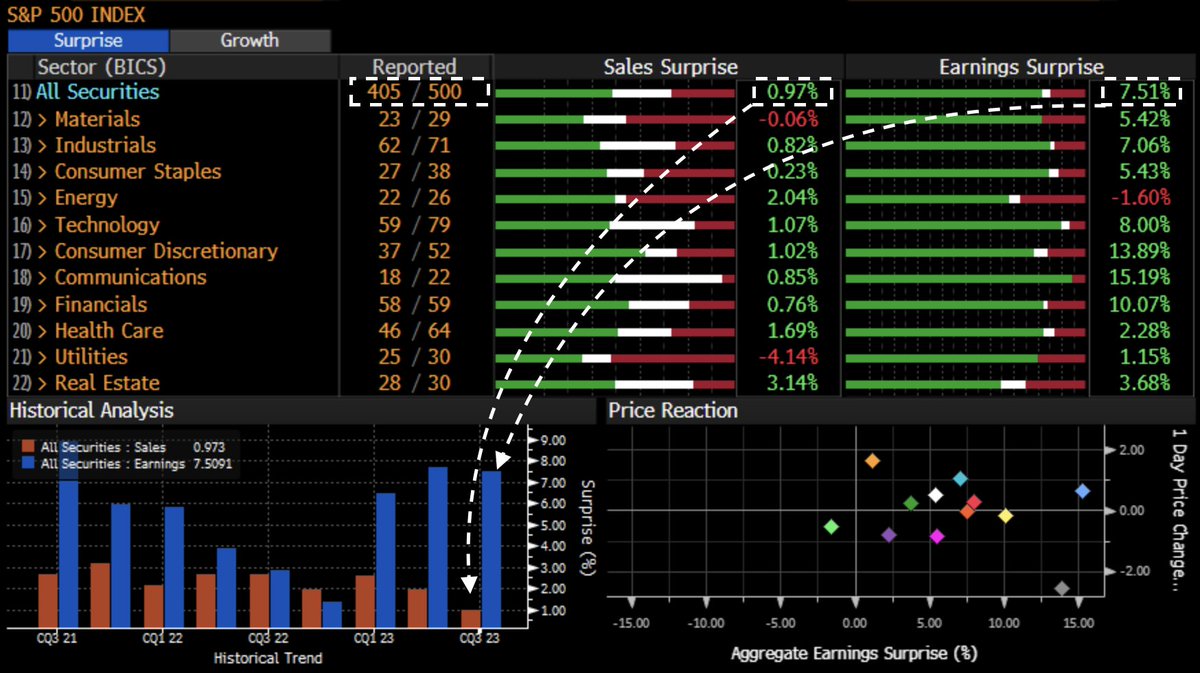This screenshot has height=673, width=1200.
Task: Click the white diamond scatter marker
Action: [x=936, y=495]
